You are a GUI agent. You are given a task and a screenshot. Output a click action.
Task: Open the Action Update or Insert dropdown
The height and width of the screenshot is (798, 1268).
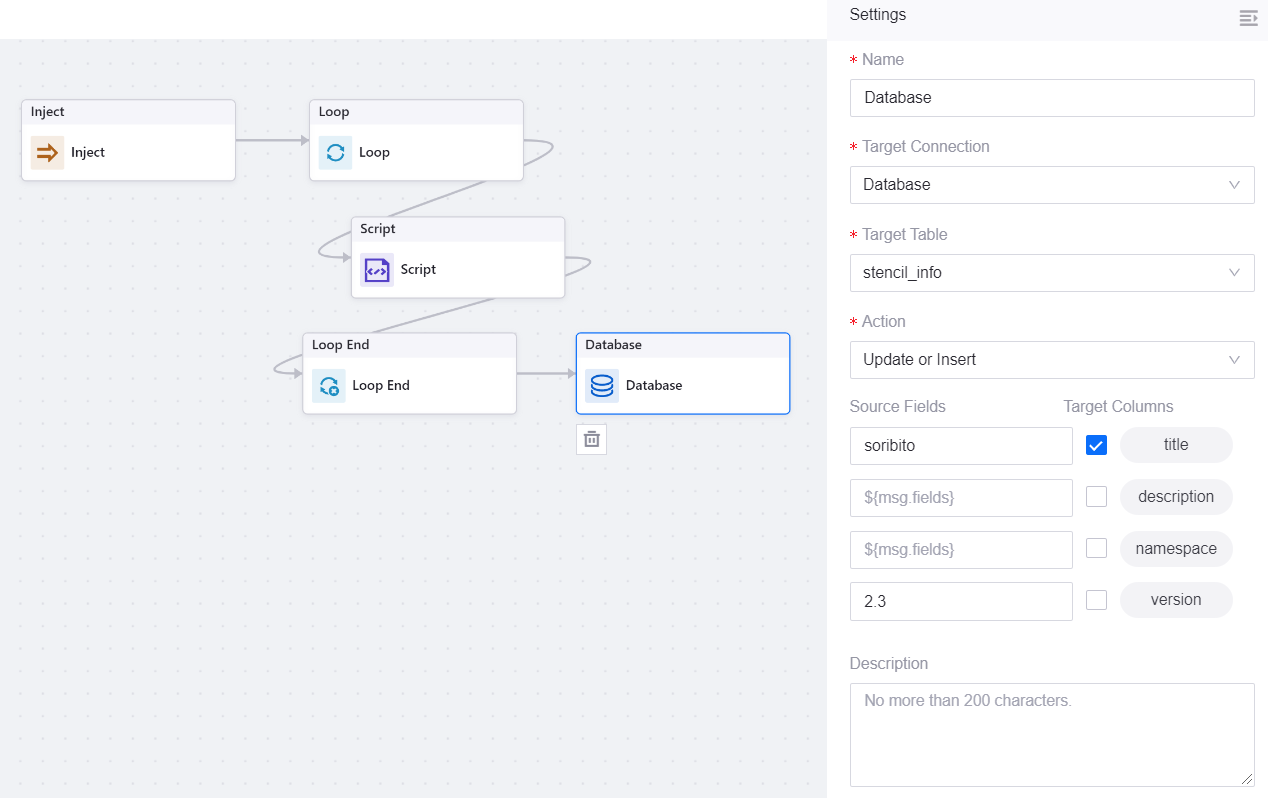pyautogui.click(x=1051, y=360)
